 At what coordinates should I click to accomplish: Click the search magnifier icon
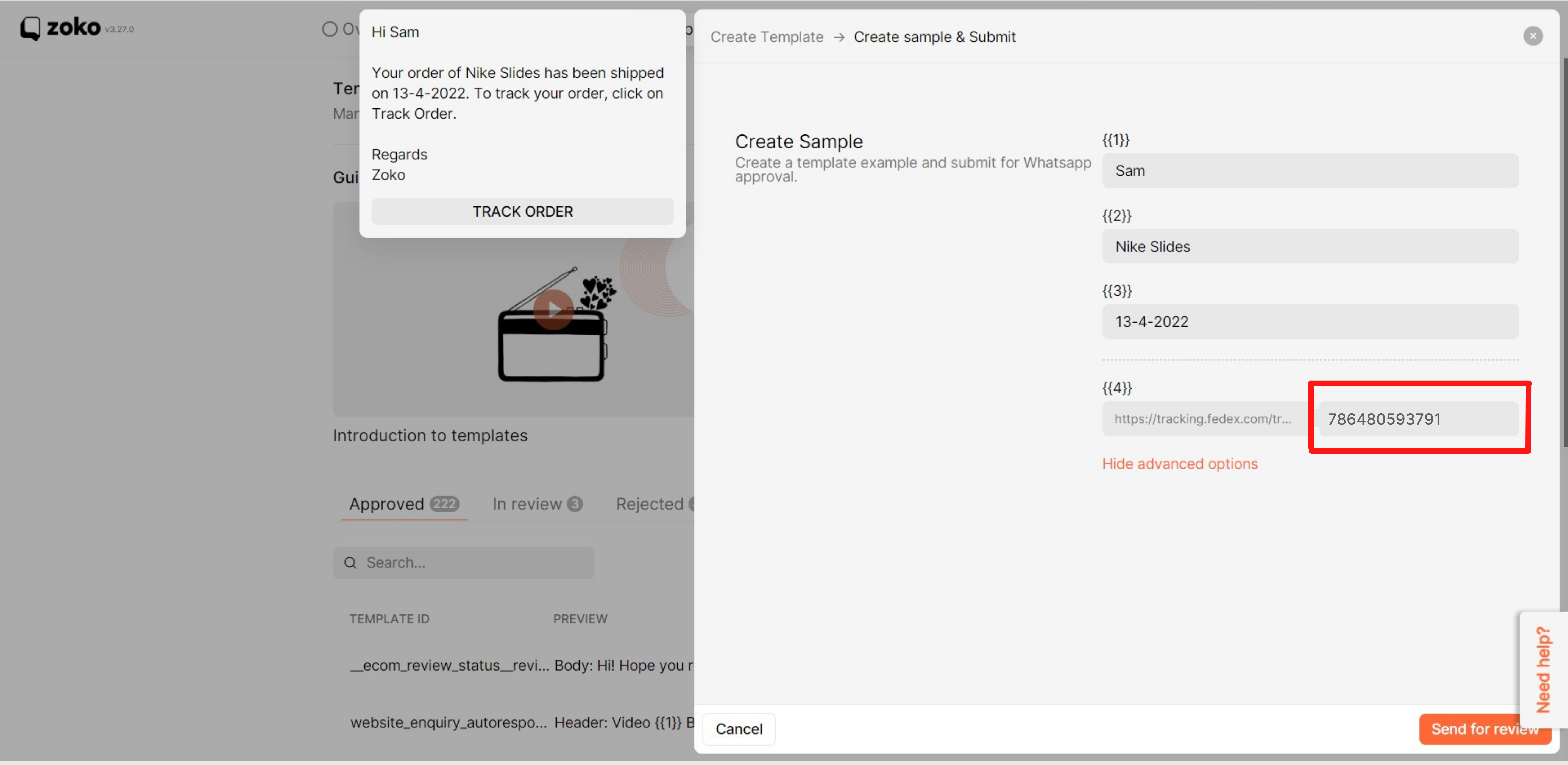pyautogui.click(x=350, y=562)
